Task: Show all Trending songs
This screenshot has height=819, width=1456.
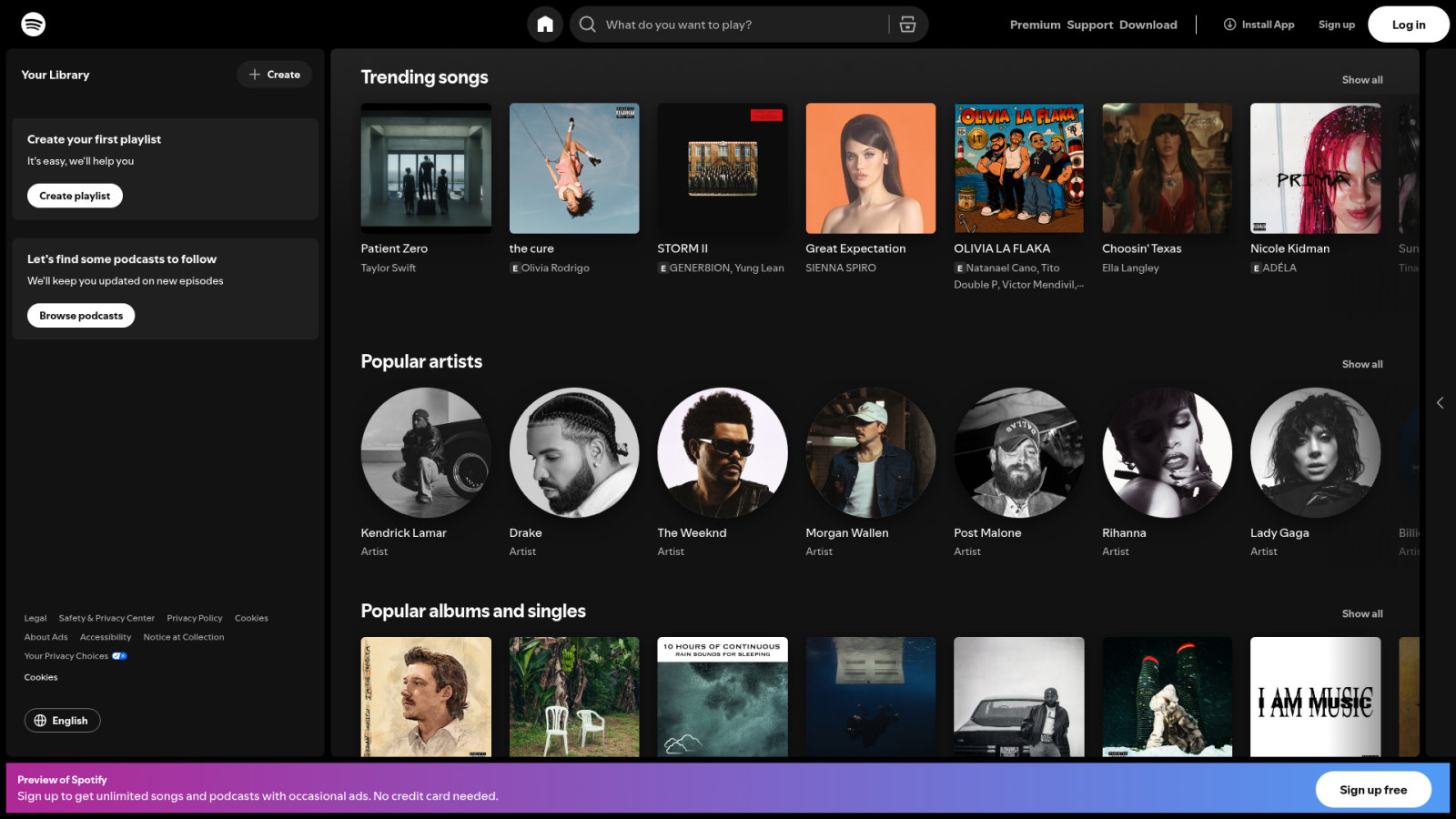Action: (x=1362, y=80)
